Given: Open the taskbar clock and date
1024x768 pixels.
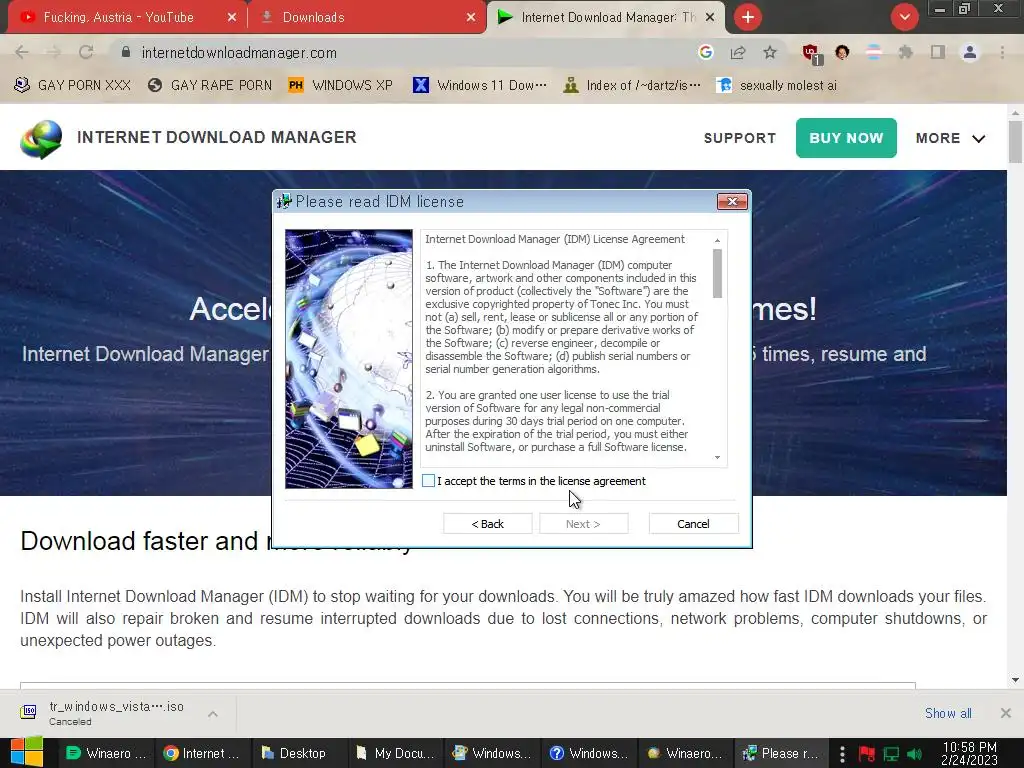Looking at the screenshot, I should tap(970, 754).
